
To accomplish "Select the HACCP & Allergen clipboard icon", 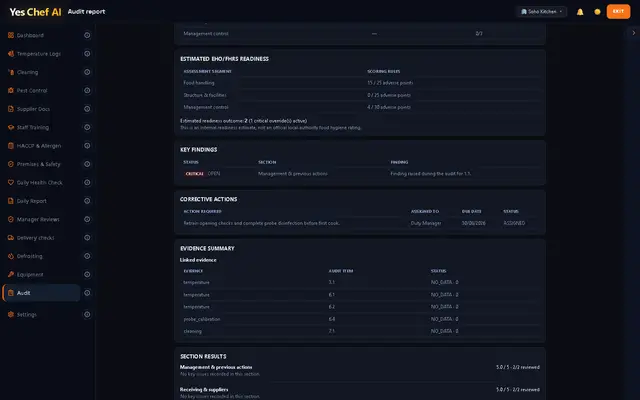I will pos(11,145).
